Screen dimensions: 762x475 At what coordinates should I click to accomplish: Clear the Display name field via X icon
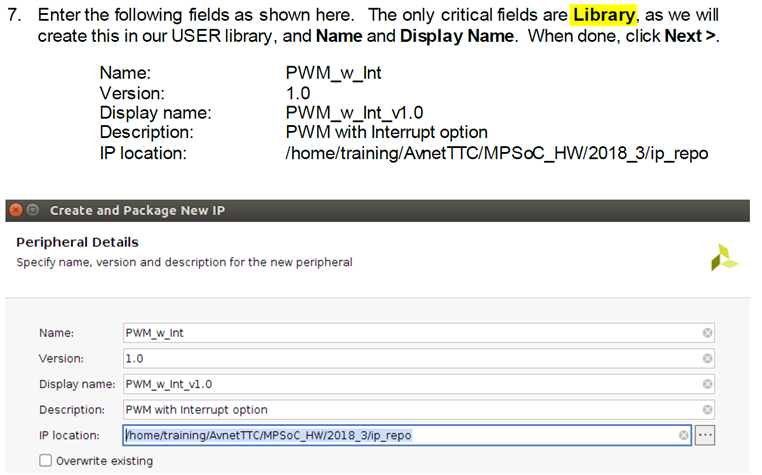coord(707,384)
